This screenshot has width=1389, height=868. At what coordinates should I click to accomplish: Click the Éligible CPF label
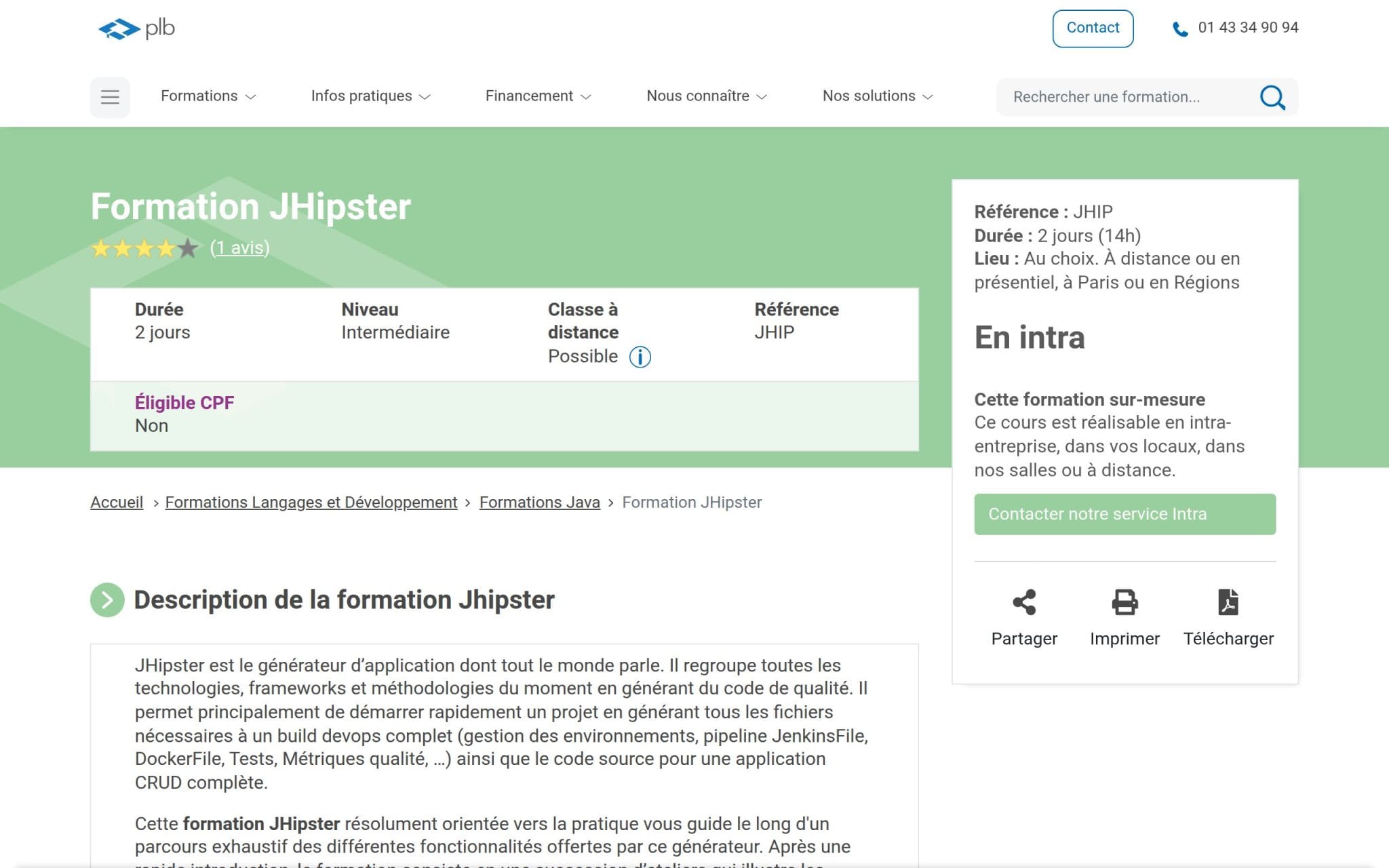(184, 403)
